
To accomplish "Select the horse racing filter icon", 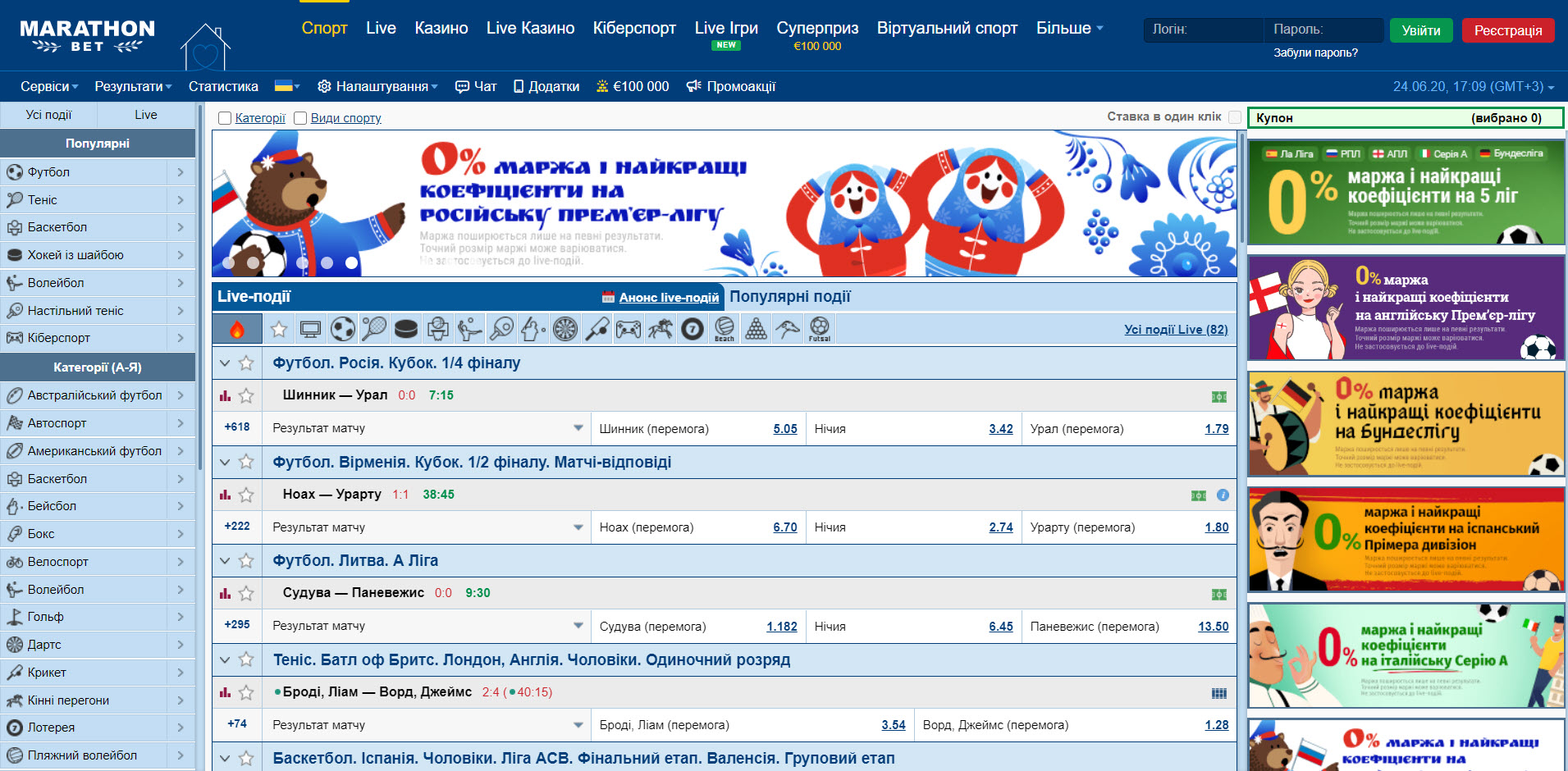I will click(x=660, y=329).
